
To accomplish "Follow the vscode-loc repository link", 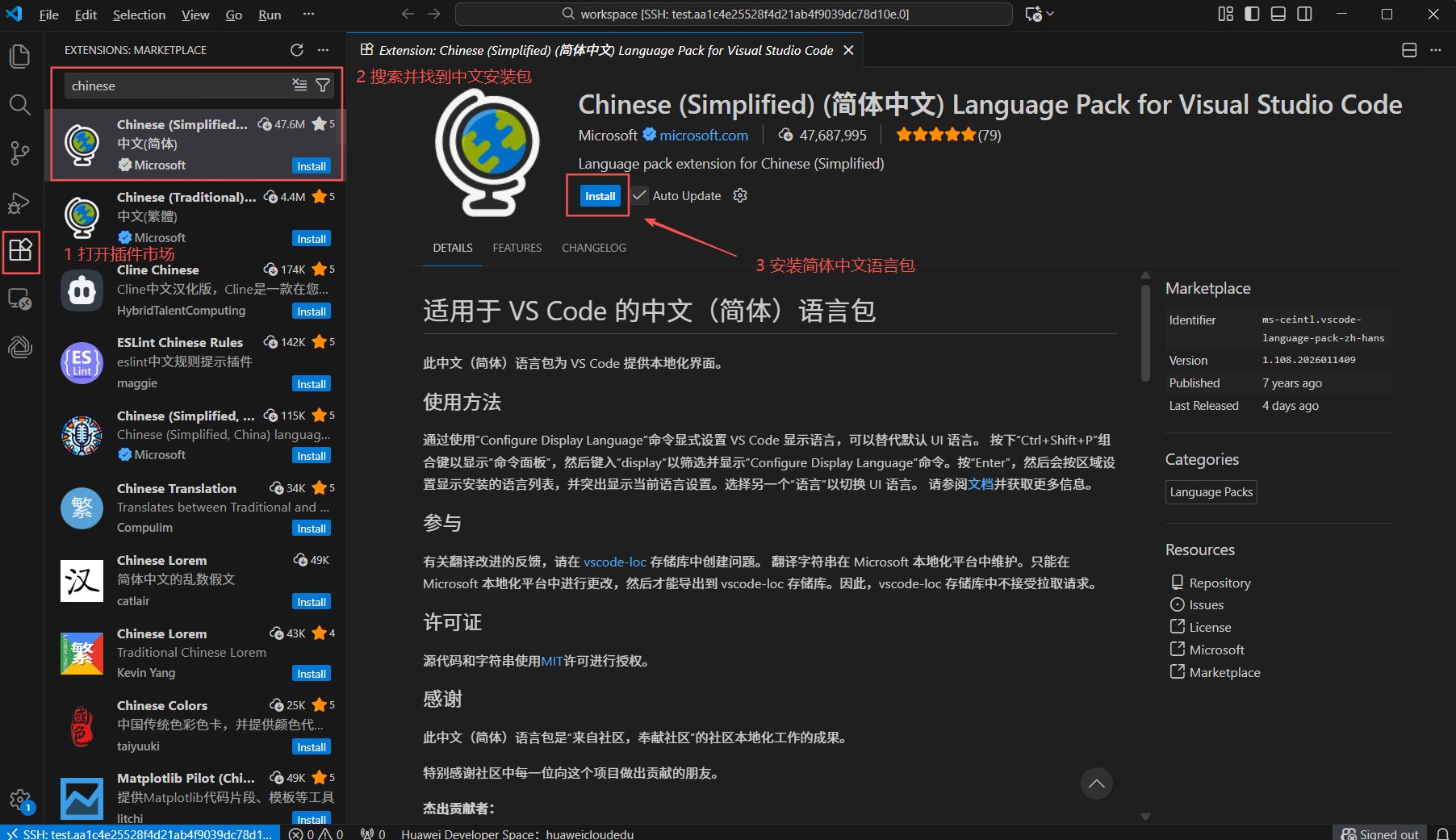I will 615,562.
